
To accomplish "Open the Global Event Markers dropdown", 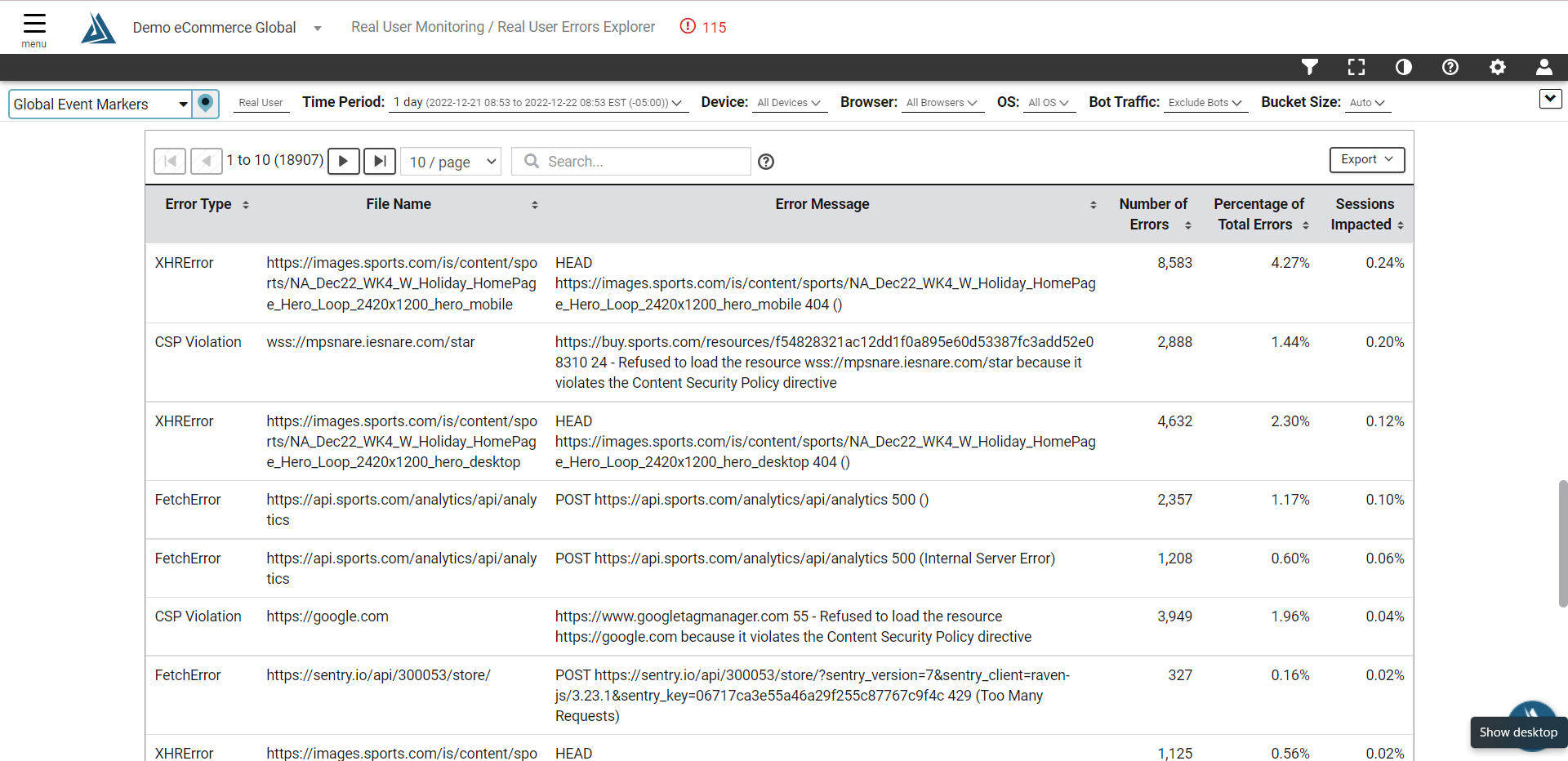I will [x=100, y=104].
